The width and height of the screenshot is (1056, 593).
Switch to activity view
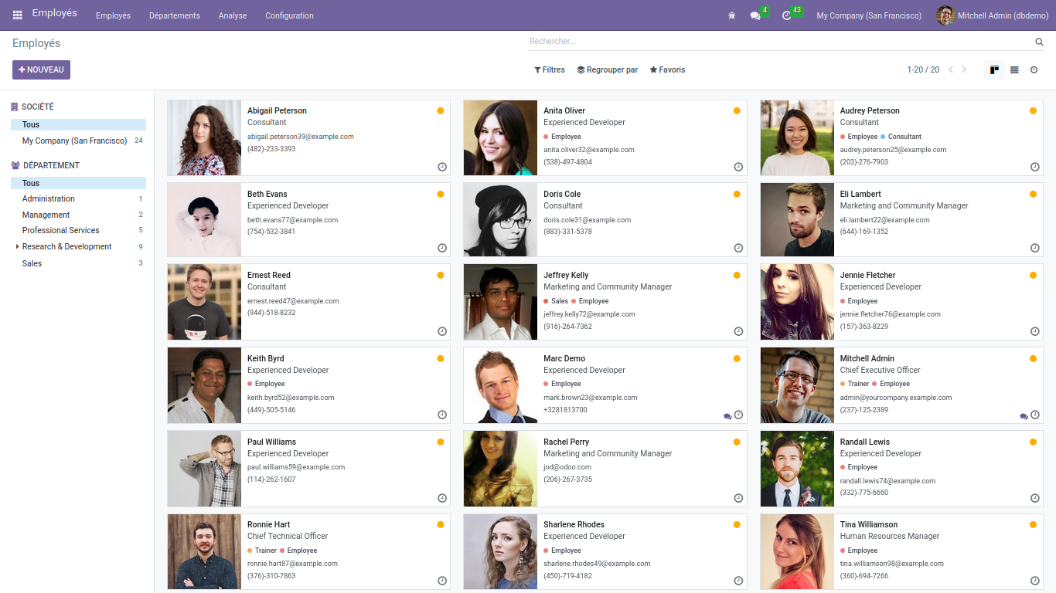[1034, 70]
